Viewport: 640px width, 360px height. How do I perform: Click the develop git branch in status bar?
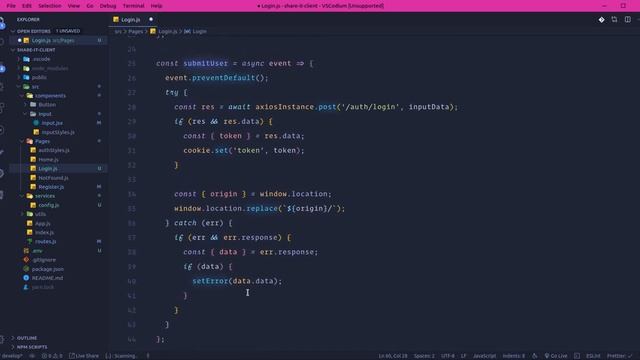coord(11,356)
